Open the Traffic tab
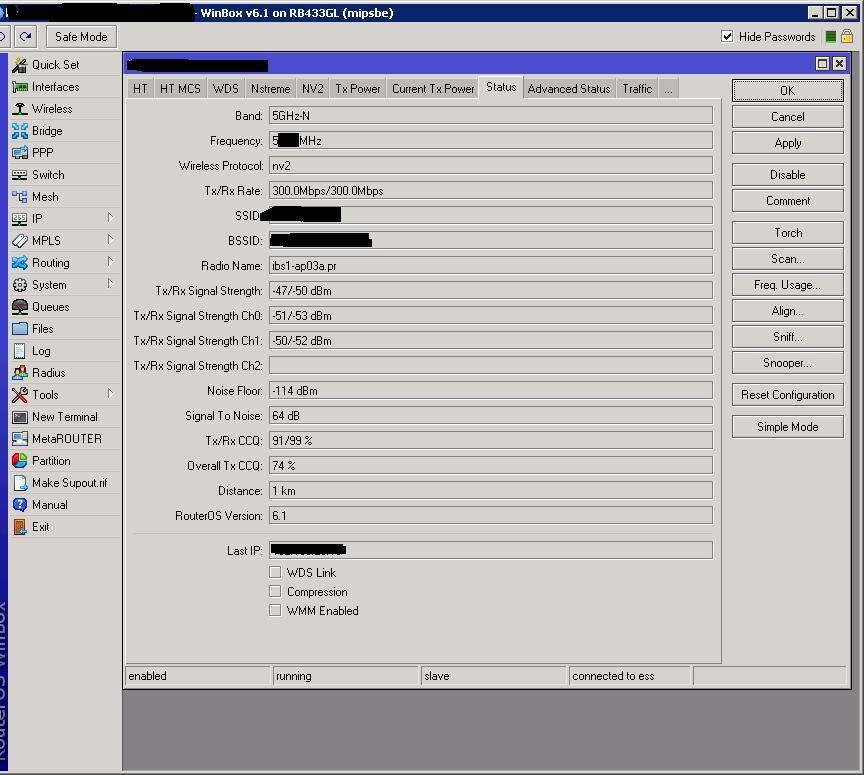The width and height of the screenshot is (864, 775). pos(637,89)
